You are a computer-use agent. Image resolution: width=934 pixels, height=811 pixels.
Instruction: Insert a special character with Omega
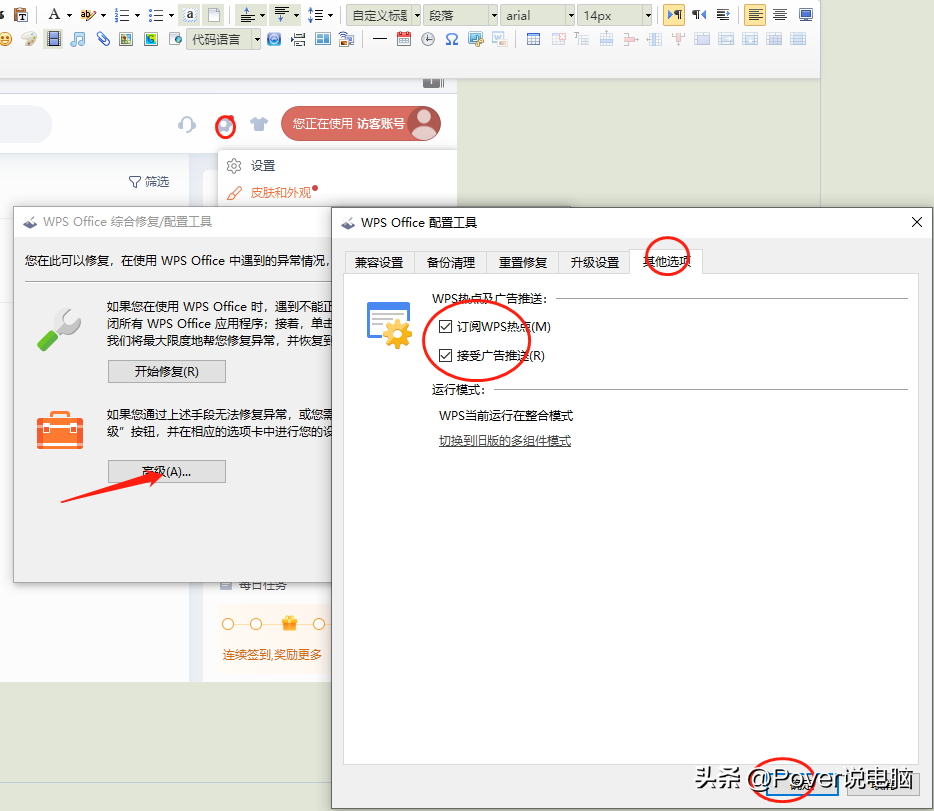(x=452, y=39)
